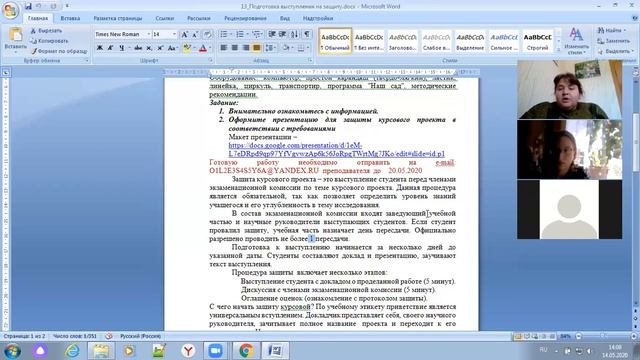The image size is (640, 360).
Task: Center the text
Action: click(x=235, y=48)
